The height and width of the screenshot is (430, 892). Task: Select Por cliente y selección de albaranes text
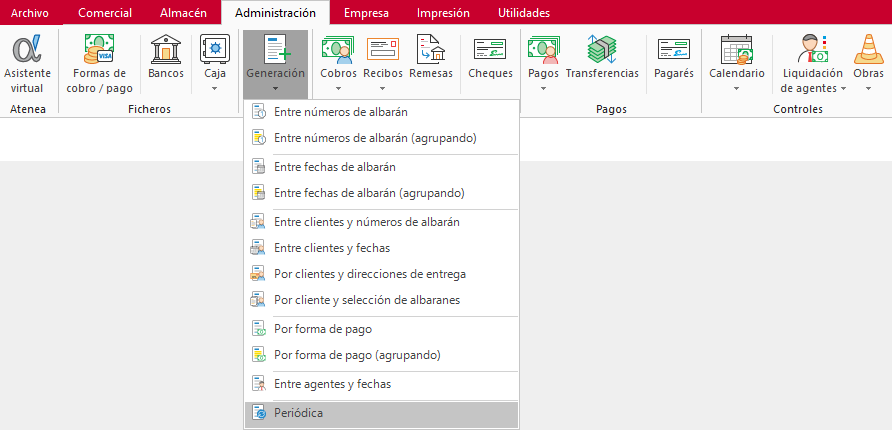coord(367,299)
